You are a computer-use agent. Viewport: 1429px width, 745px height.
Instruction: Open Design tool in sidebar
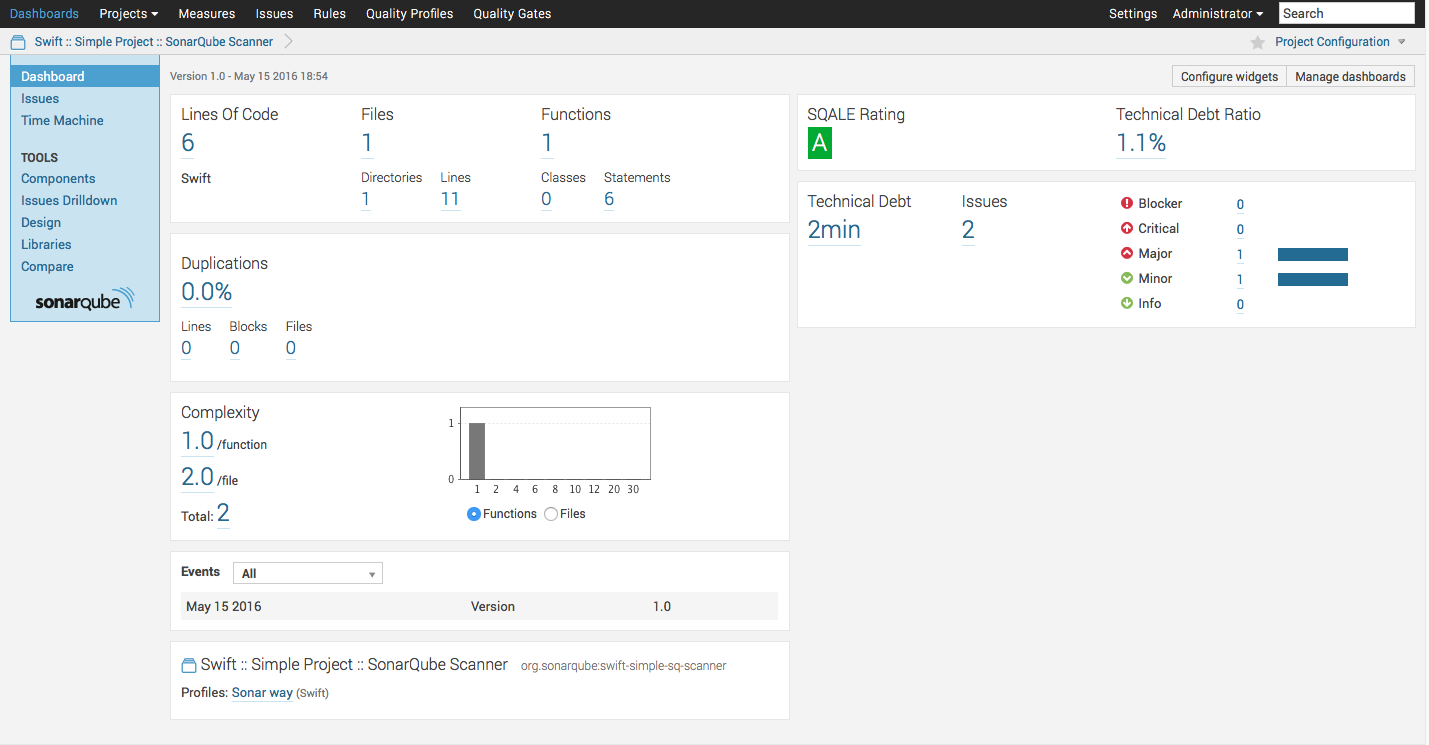(x=41, y=222)
